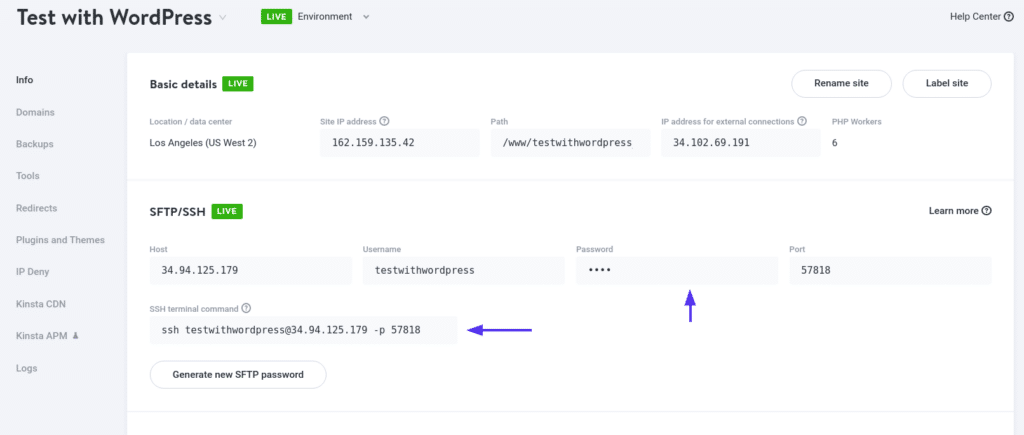Click the Learn more question mark icon
The image size is (1024, 435).
[x=987, y=211]
